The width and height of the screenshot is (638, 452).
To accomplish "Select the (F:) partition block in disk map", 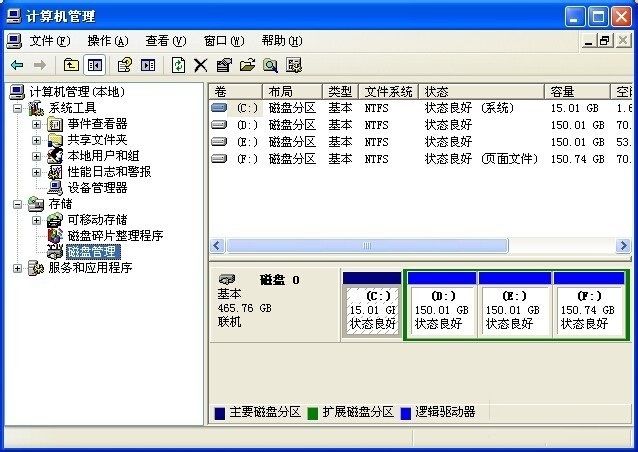I will click(x=587, y=310).
